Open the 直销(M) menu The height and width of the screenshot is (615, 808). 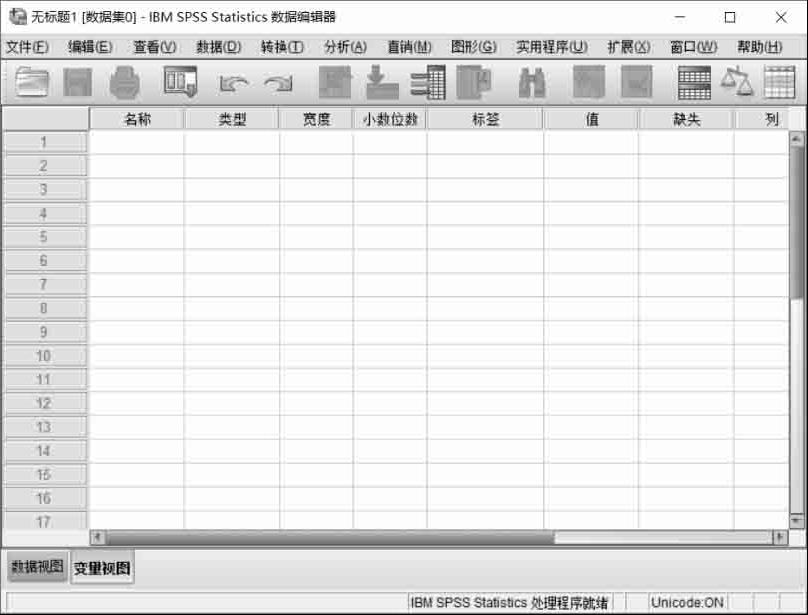[x=409, y=47]
